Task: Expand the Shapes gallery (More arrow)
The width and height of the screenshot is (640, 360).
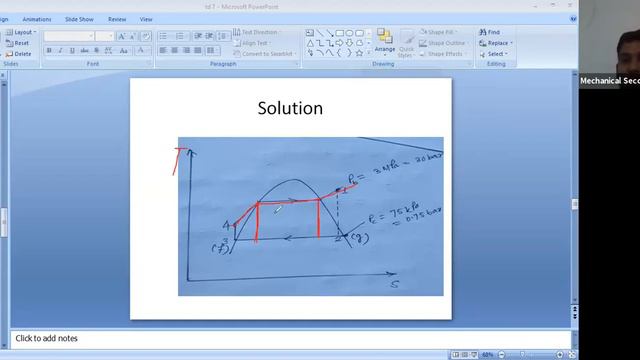Action: (x=369, y=52)
